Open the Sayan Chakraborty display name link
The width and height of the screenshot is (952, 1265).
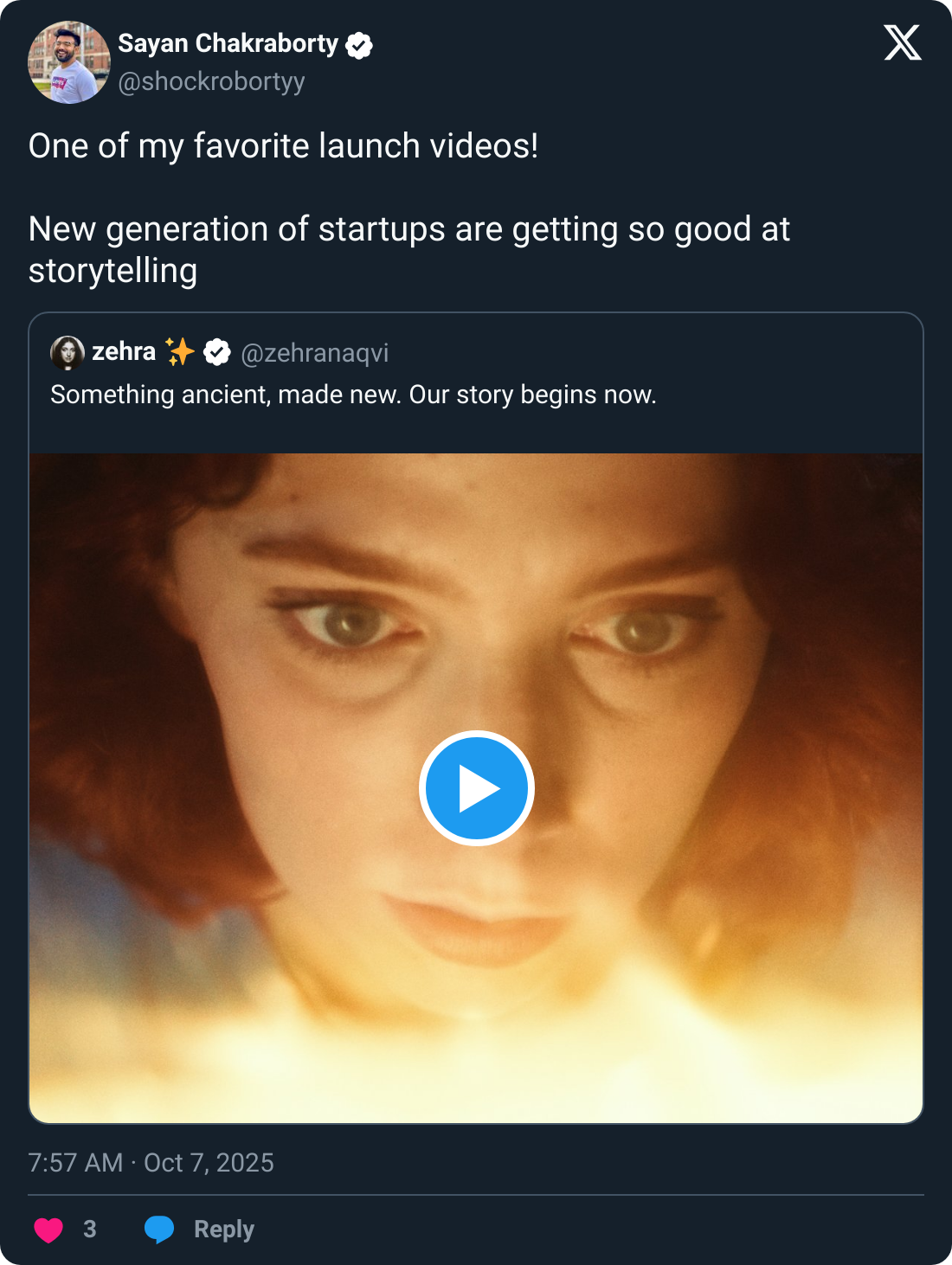pyautogui.click(x=228, y=43)
